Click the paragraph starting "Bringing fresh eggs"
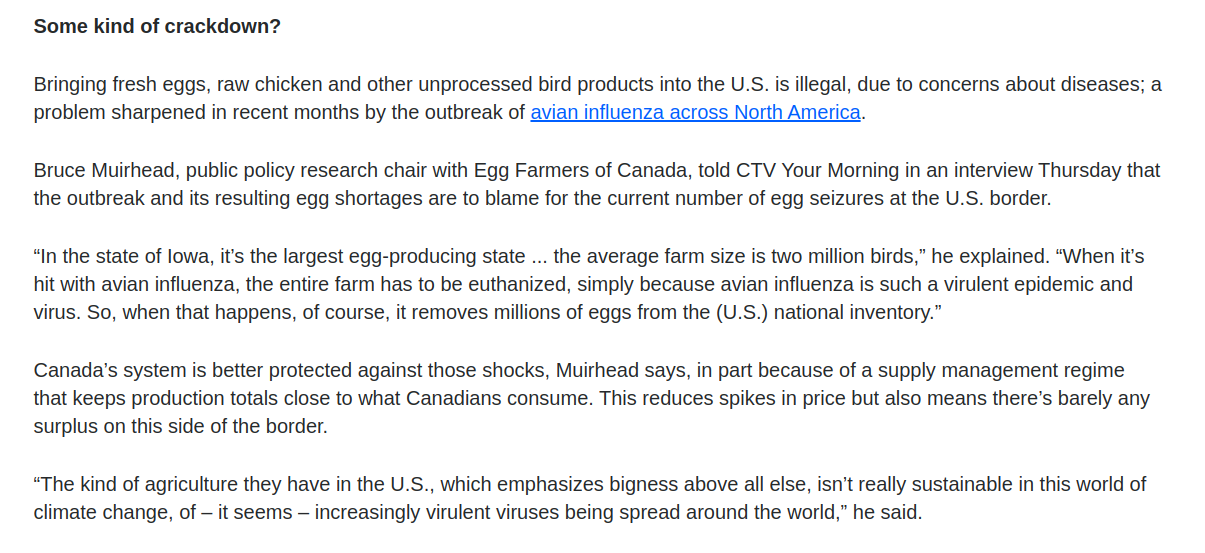 coord(400,85)
